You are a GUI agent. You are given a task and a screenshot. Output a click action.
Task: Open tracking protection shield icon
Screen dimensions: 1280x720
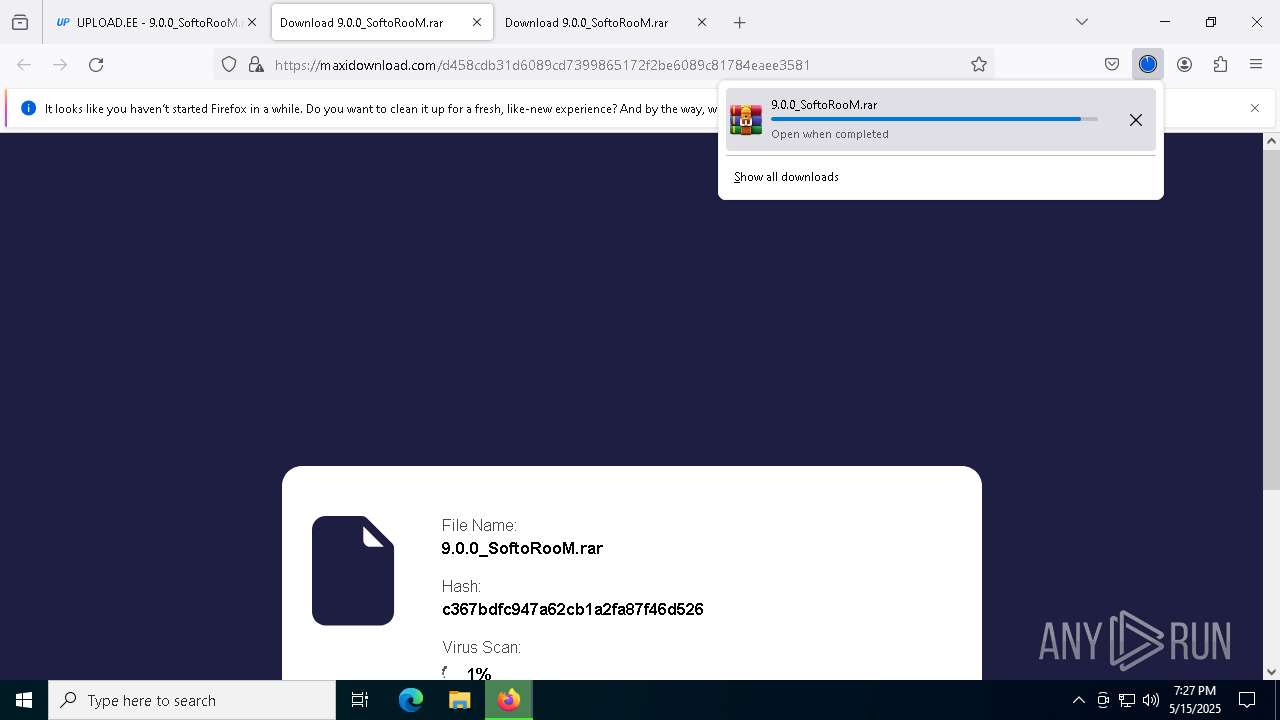(x=229, y=64)
